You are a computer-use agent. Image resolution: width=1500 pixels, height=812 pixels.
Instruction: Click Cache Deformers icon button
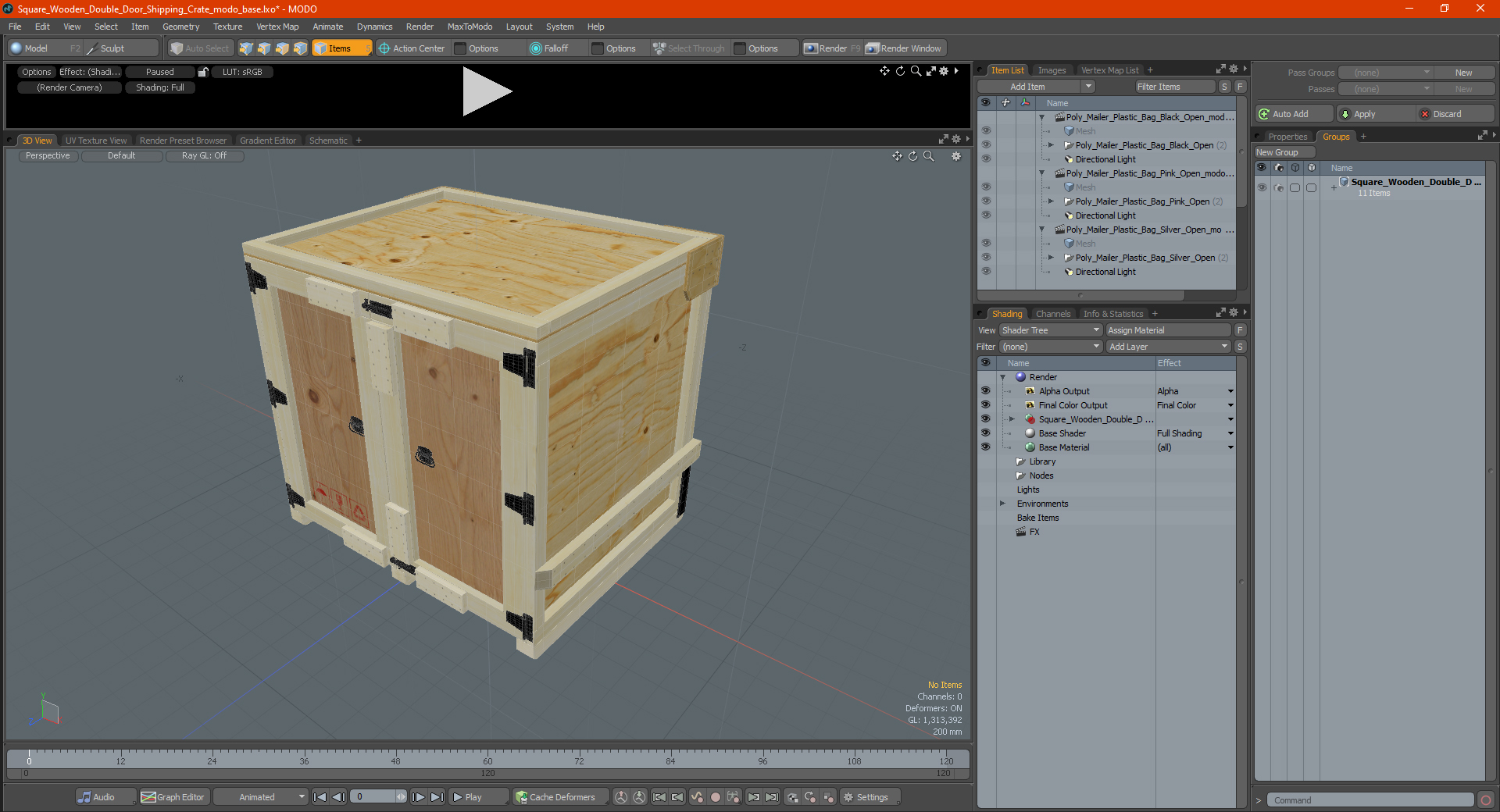point(521,797)
